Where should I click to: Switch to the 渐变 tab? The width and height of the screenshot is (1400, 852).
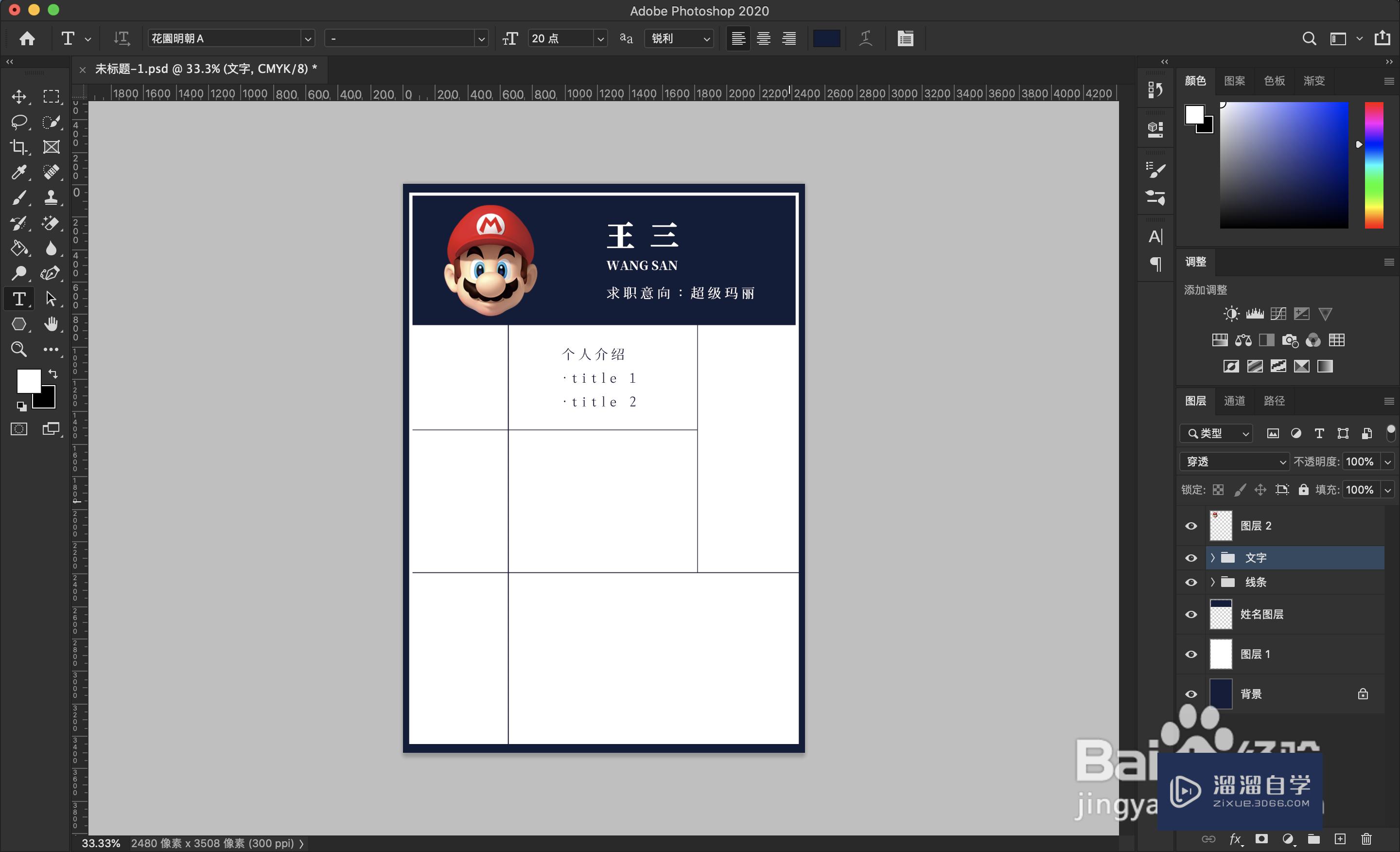pos(1313,81)
